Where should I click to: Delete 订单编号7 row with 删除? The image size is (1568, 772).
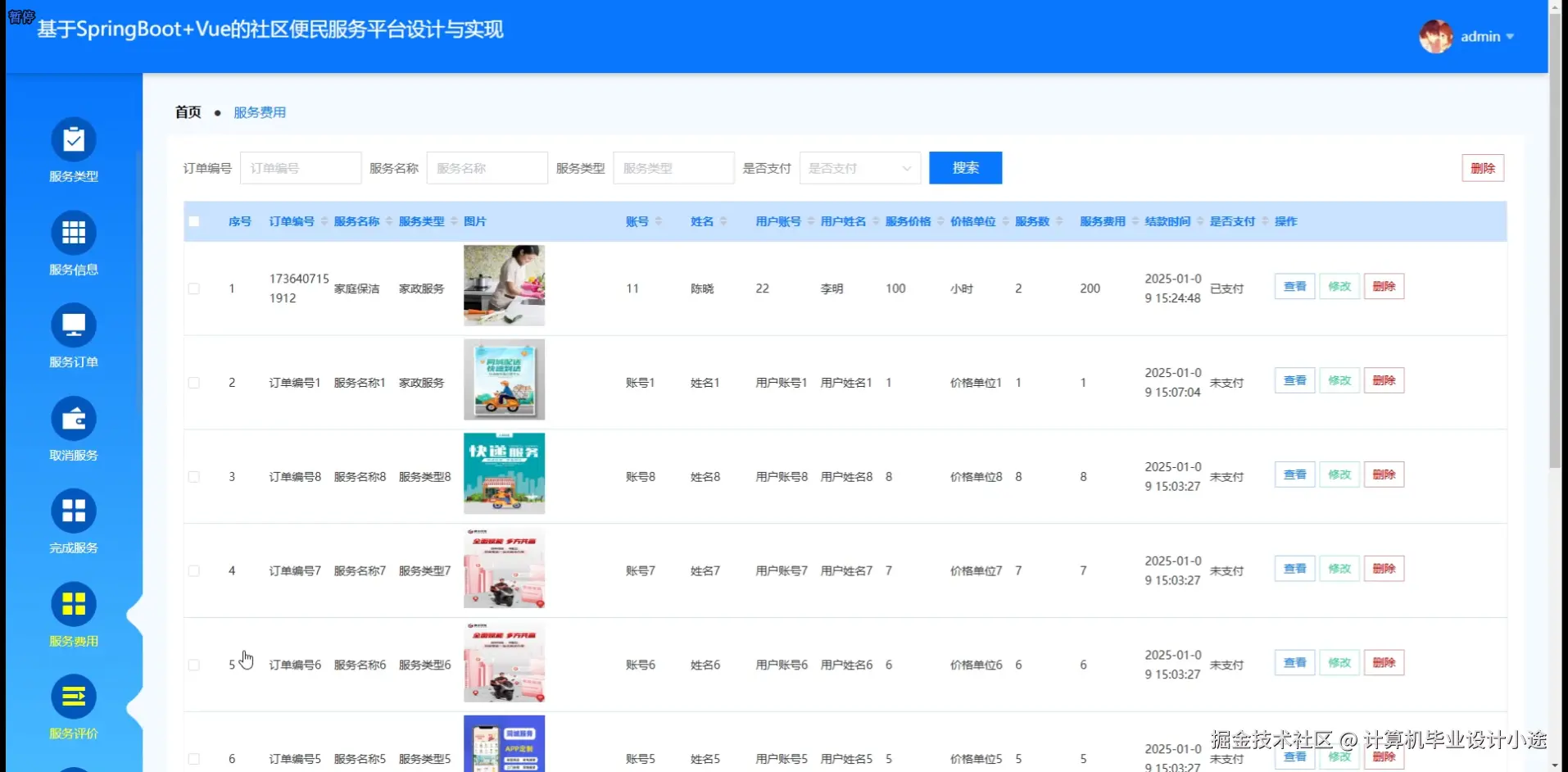[1384, 569]
